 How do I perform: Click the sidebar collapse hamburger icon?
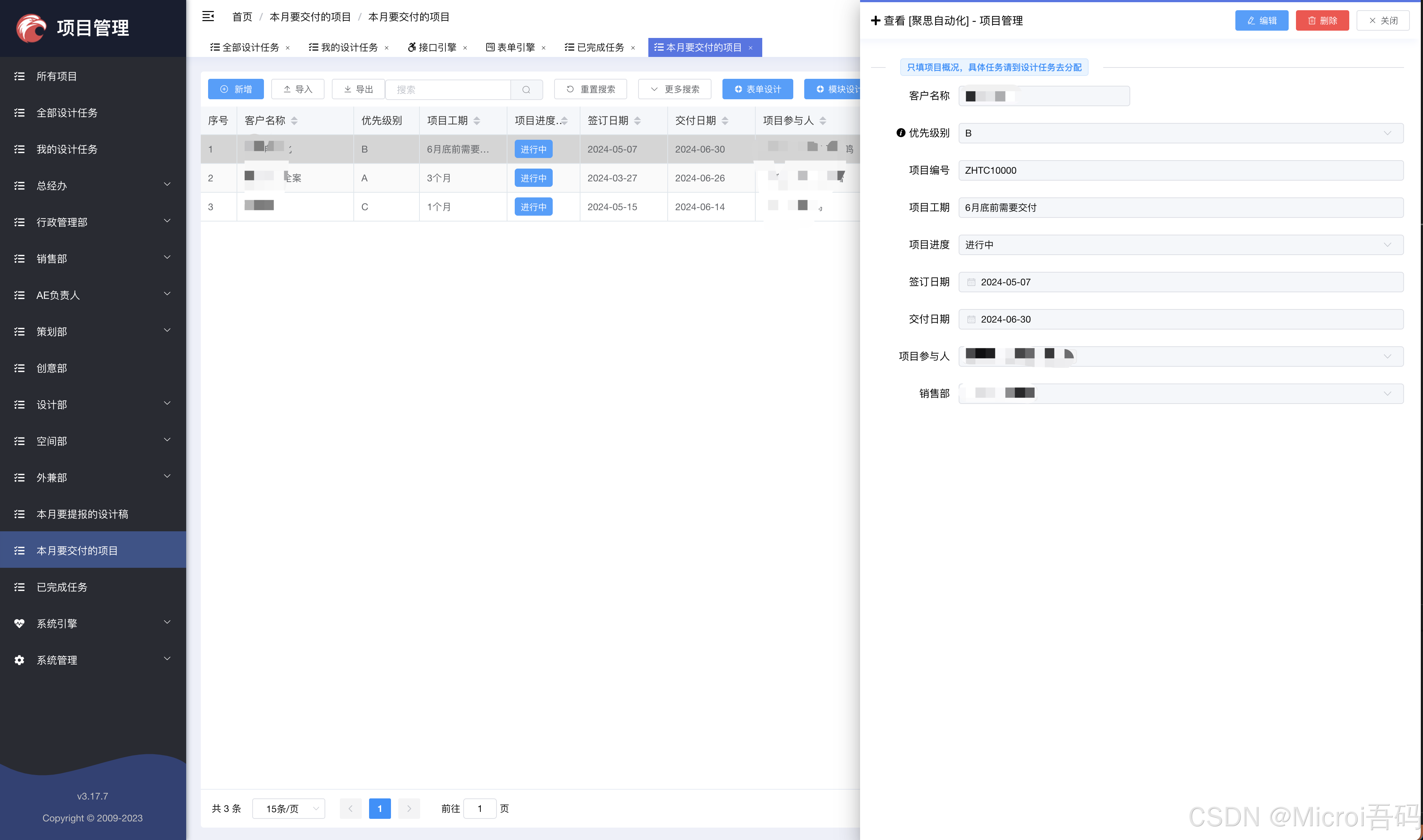[x=208, y=16]
